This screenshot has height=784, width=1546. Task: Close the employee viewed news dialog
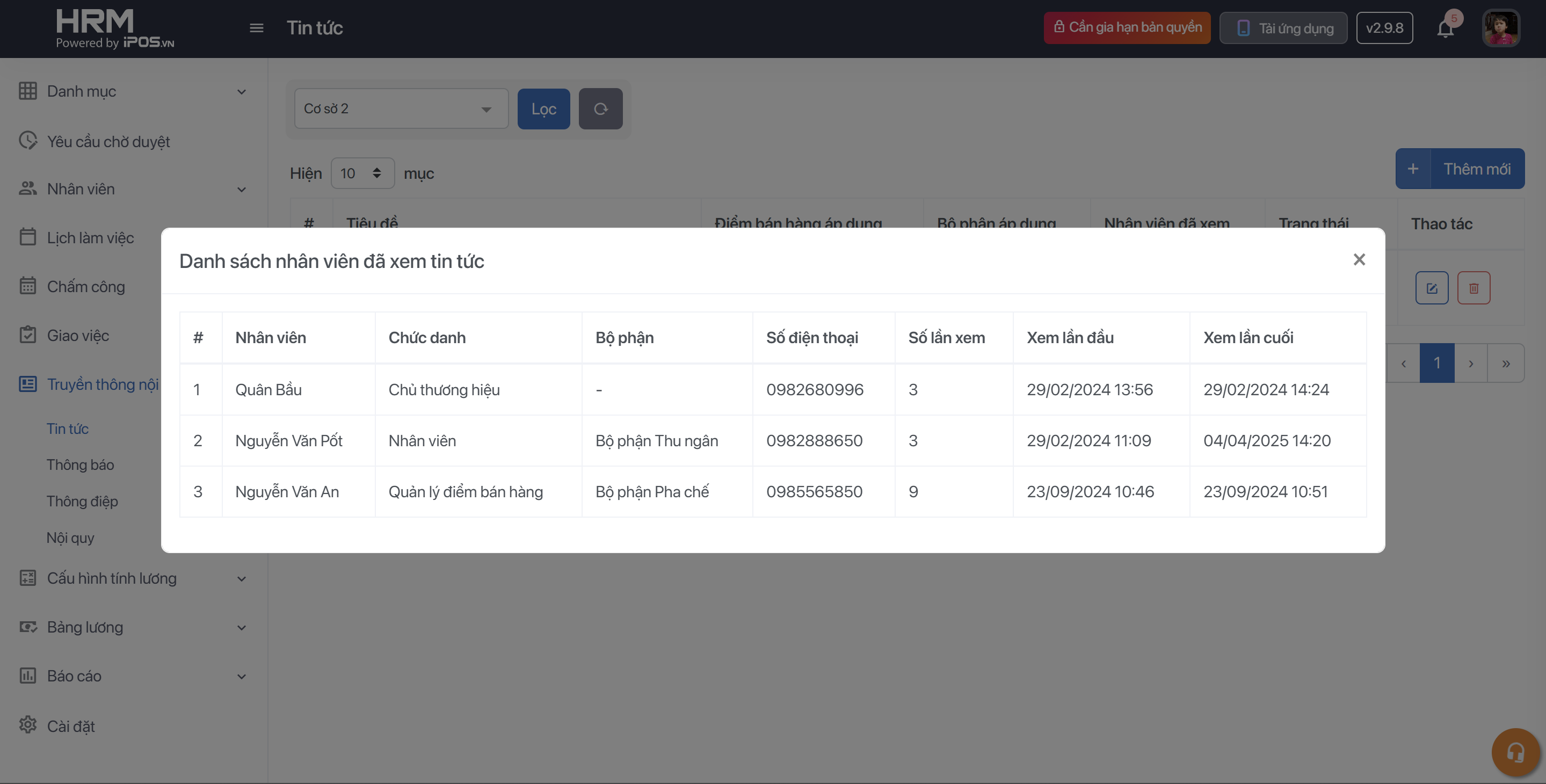(1359, 259)
